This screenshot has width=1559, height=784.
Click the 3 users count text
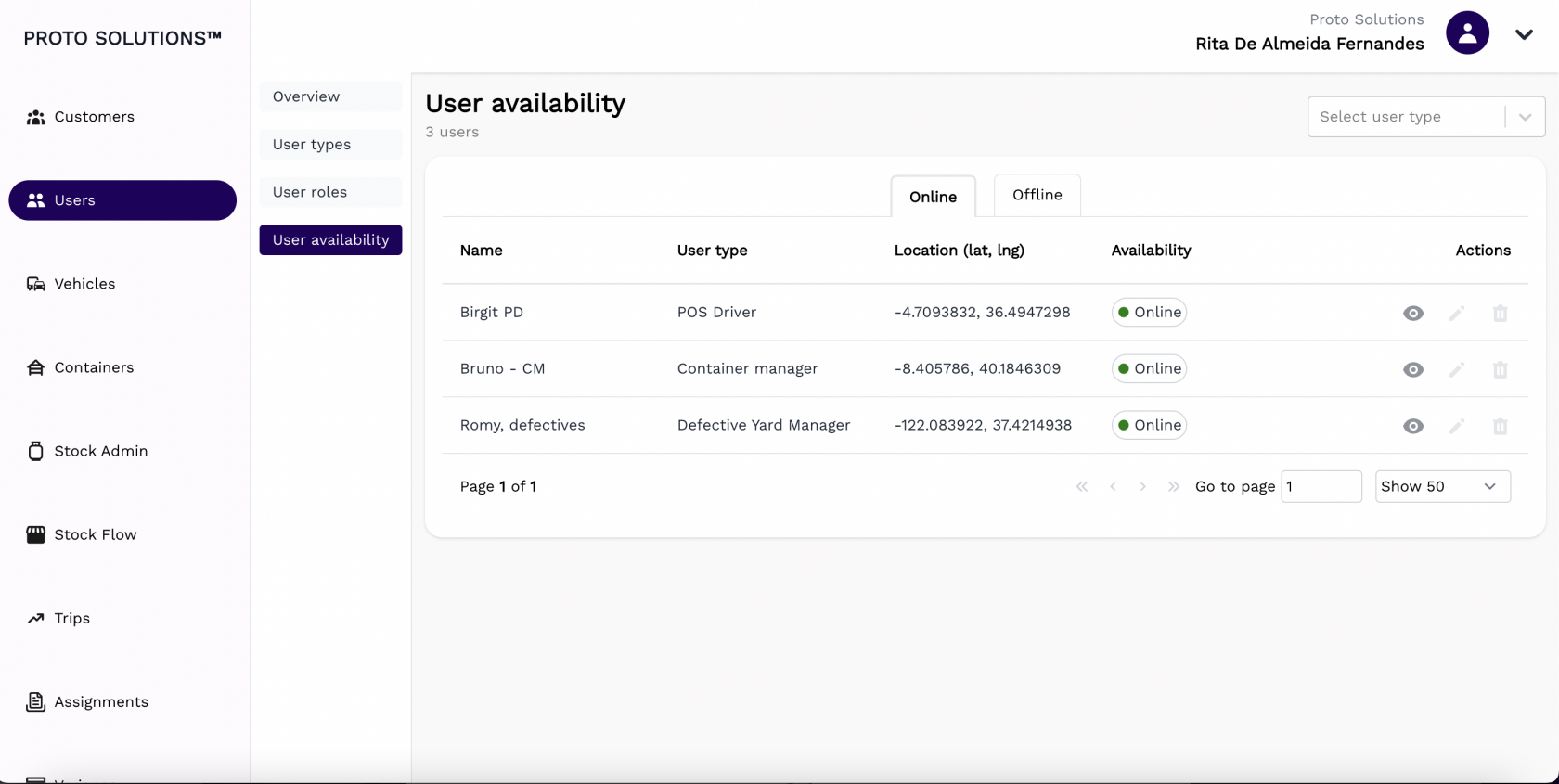452,132
